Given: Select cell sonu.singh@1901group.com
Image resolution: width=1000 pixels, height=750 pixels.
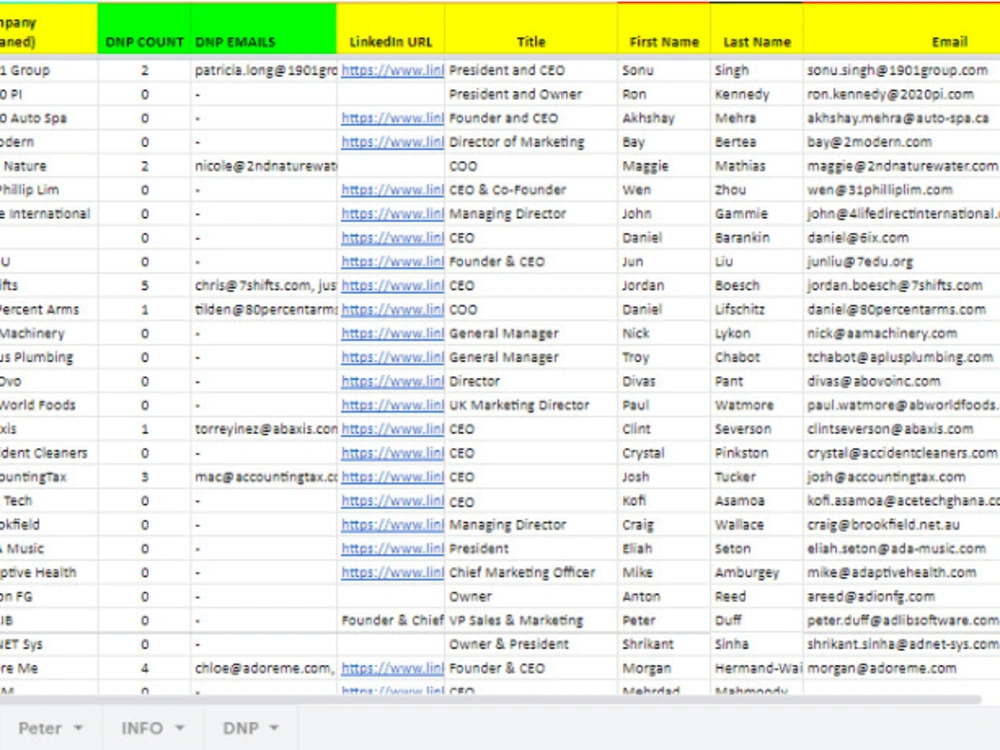Looking at the screenshot, I should [901, 70].
